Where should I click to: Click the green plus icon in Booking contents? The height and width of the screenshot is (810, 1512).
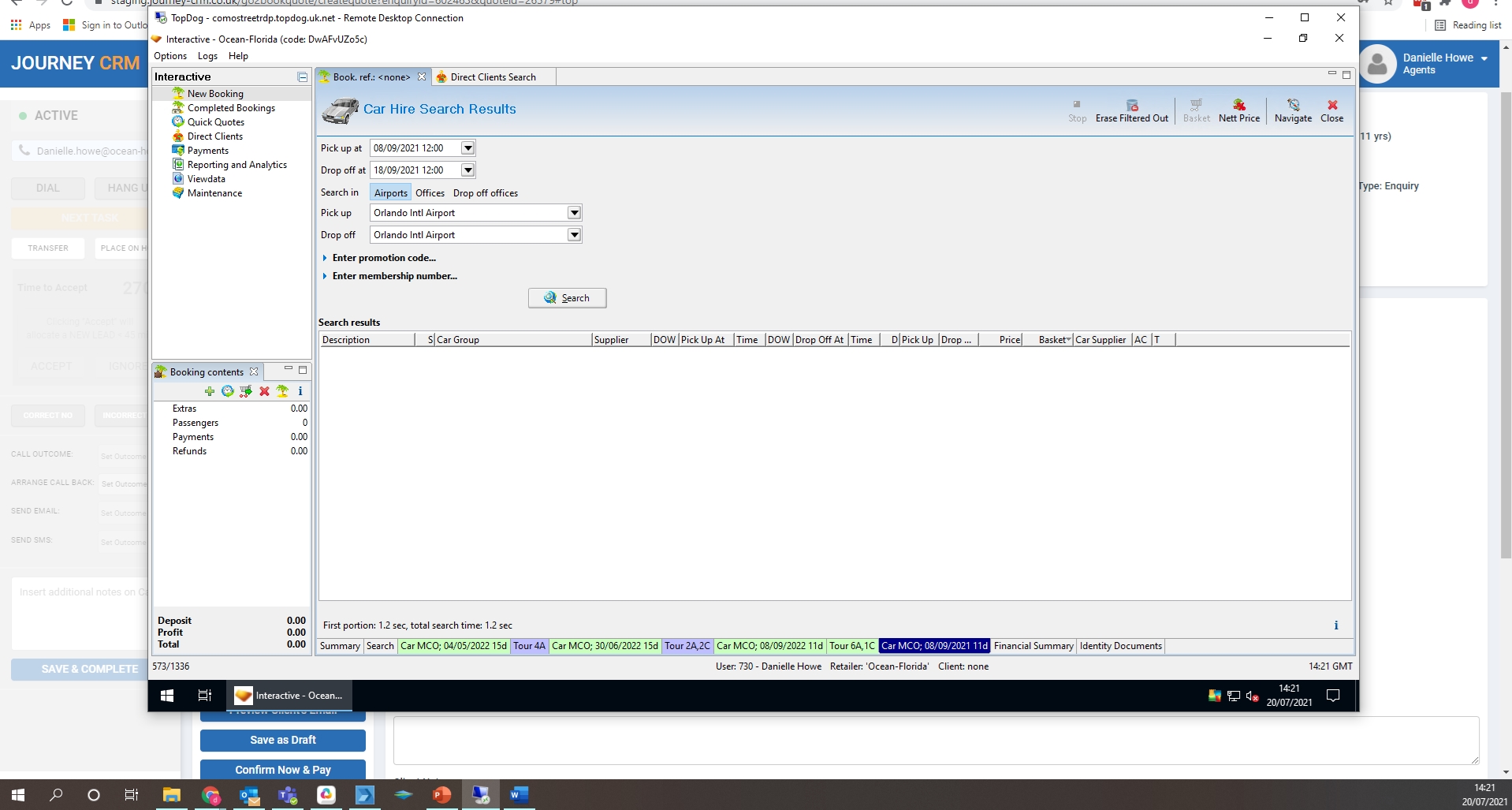210,391
